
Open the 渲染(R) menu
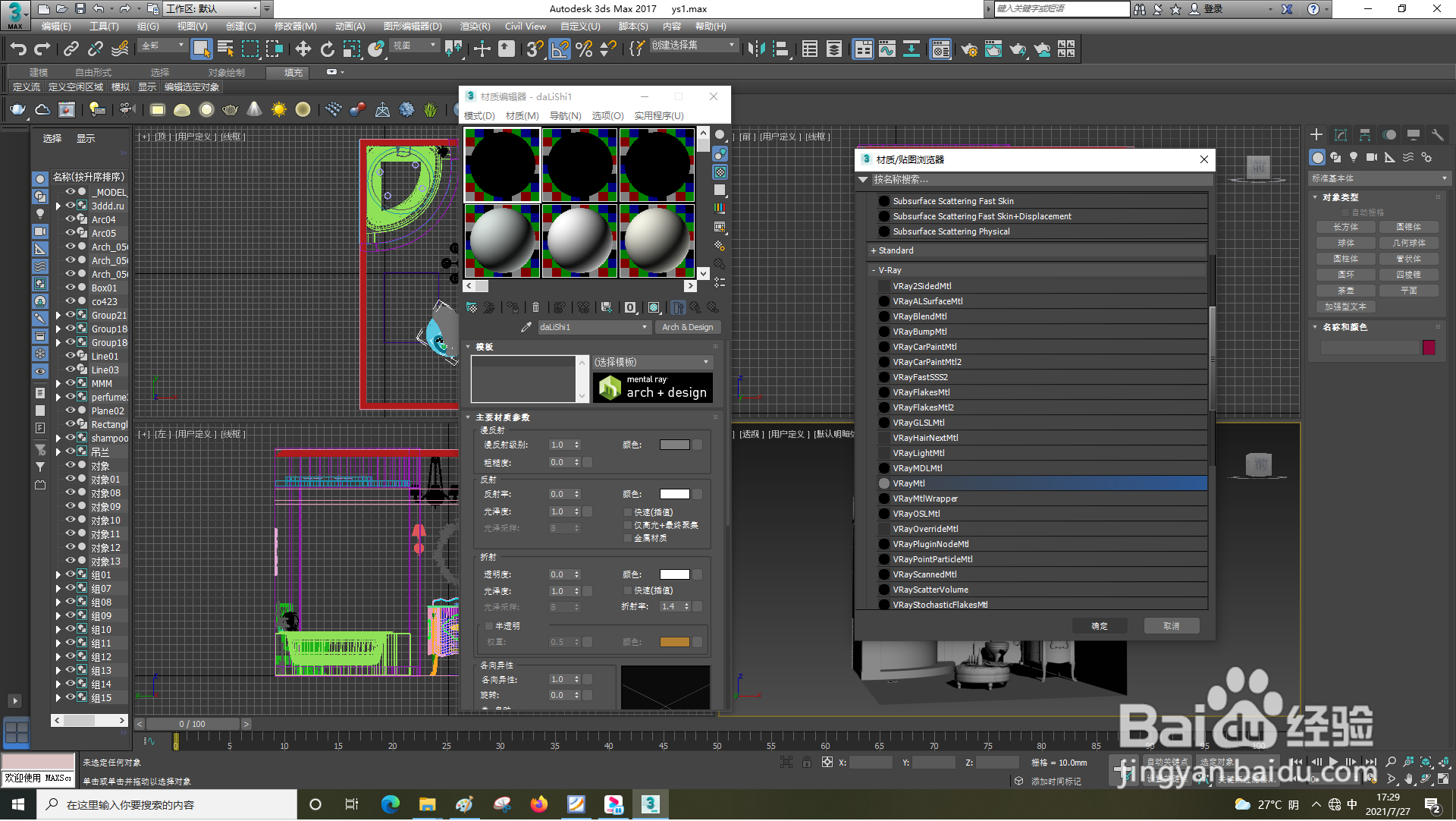coord(475,26)
